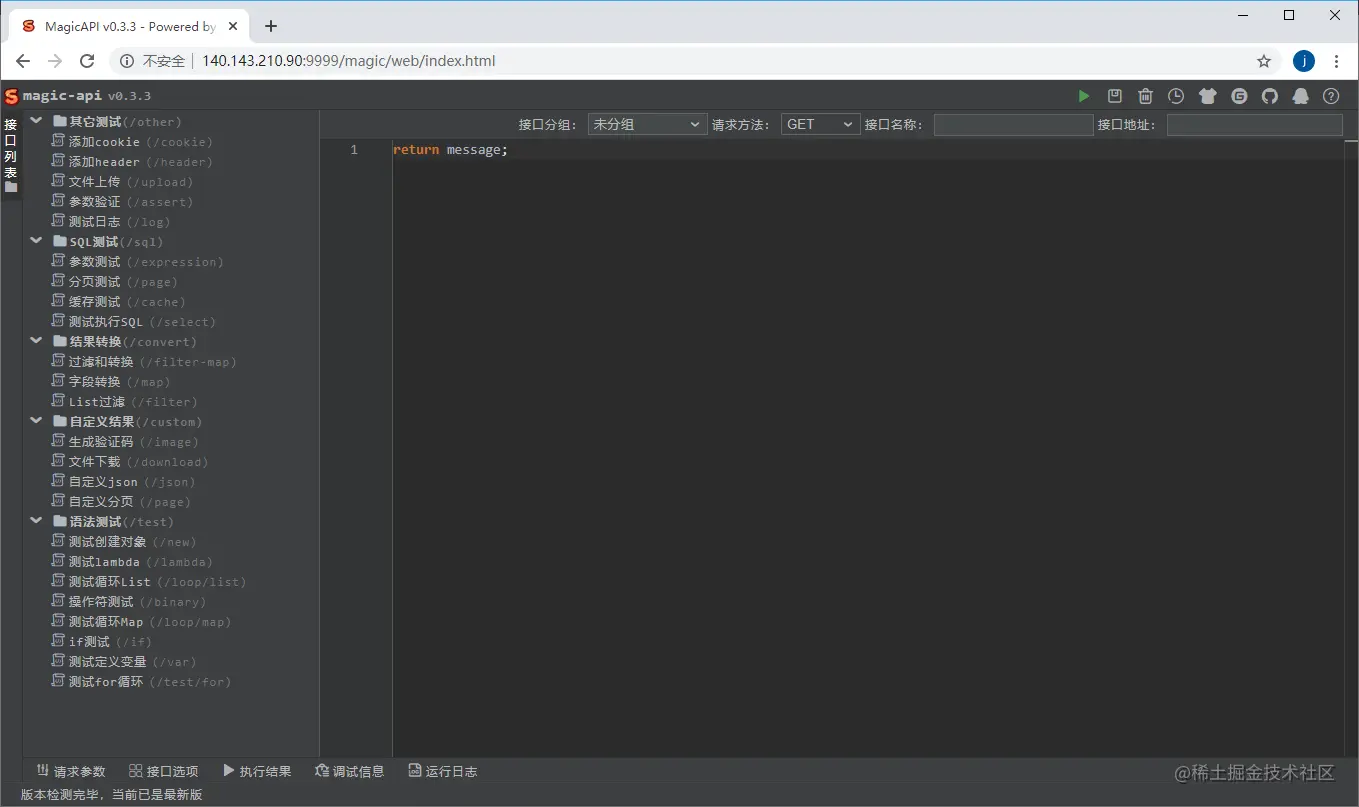
Task: Toggle the 接口列表 side panel tab
Action: tap(11, 155)
